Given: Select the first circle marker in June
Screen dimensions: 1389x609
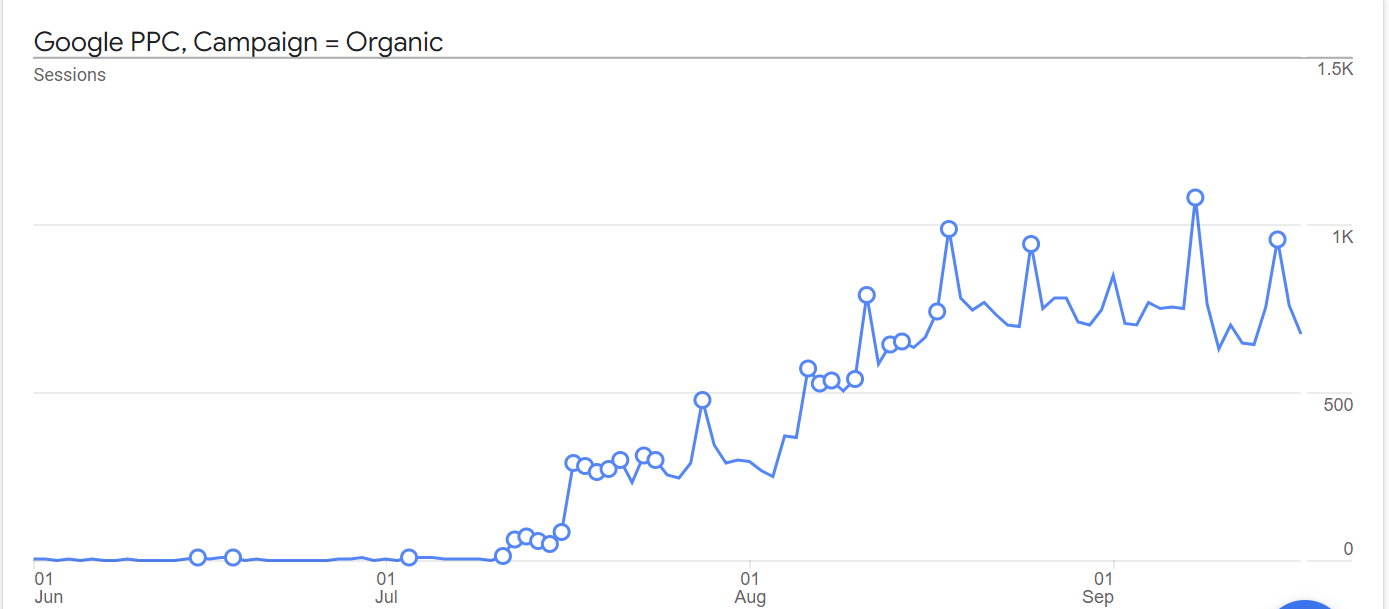Looking at the screenshot, I should (x=198, y=557).
